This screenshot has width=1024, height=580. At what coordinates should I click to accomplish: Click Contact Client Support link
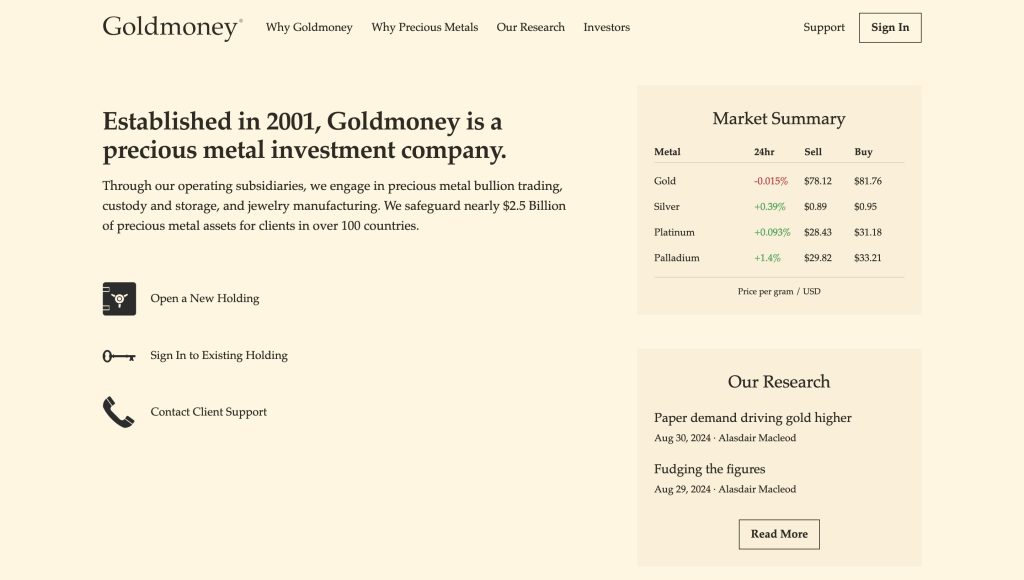click(208, 412)
